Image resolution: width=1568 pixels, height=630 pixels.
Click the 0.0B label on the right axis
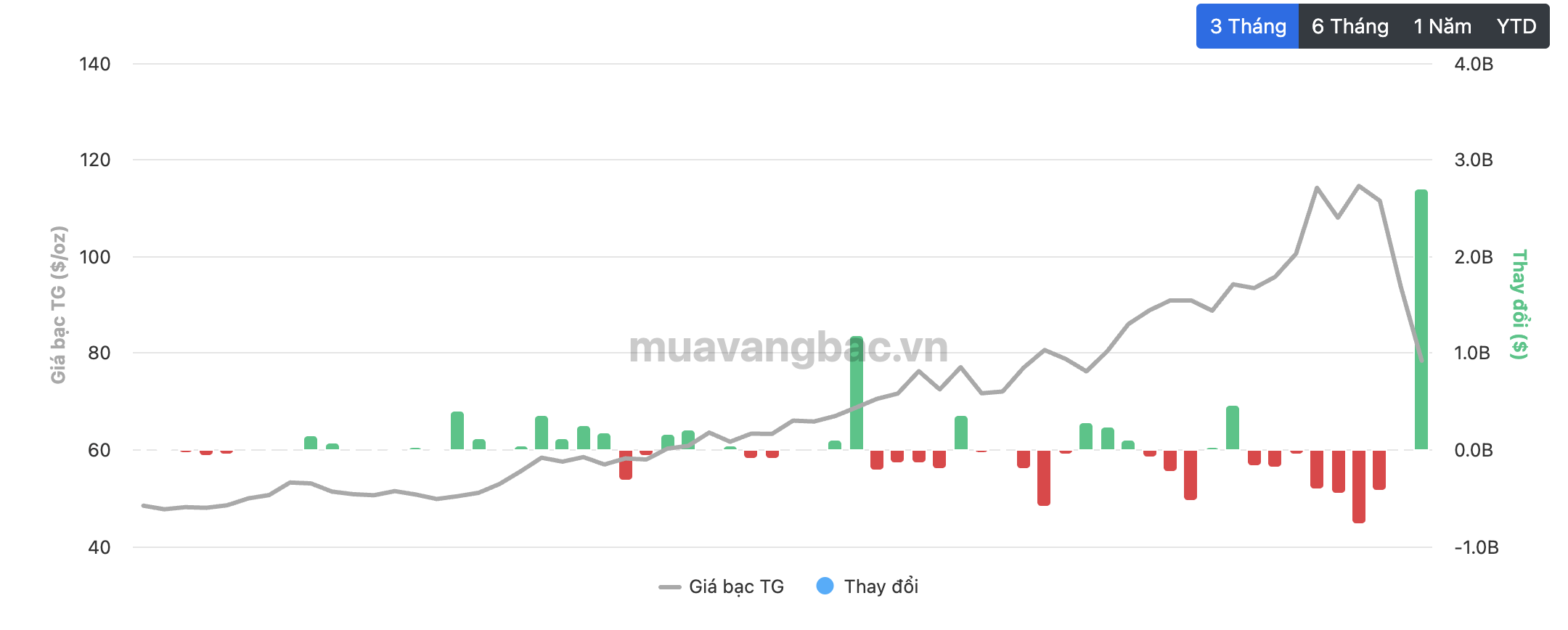[1474, 450]
